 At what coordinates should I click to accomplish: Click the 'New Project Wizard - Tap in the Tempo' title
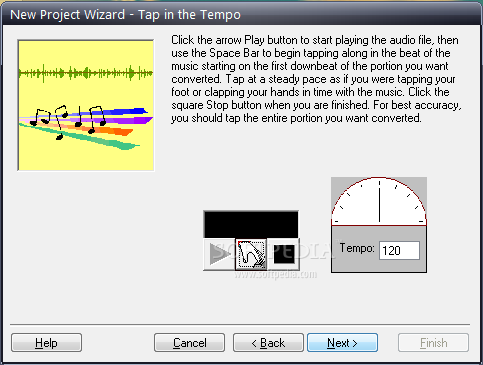125,15
